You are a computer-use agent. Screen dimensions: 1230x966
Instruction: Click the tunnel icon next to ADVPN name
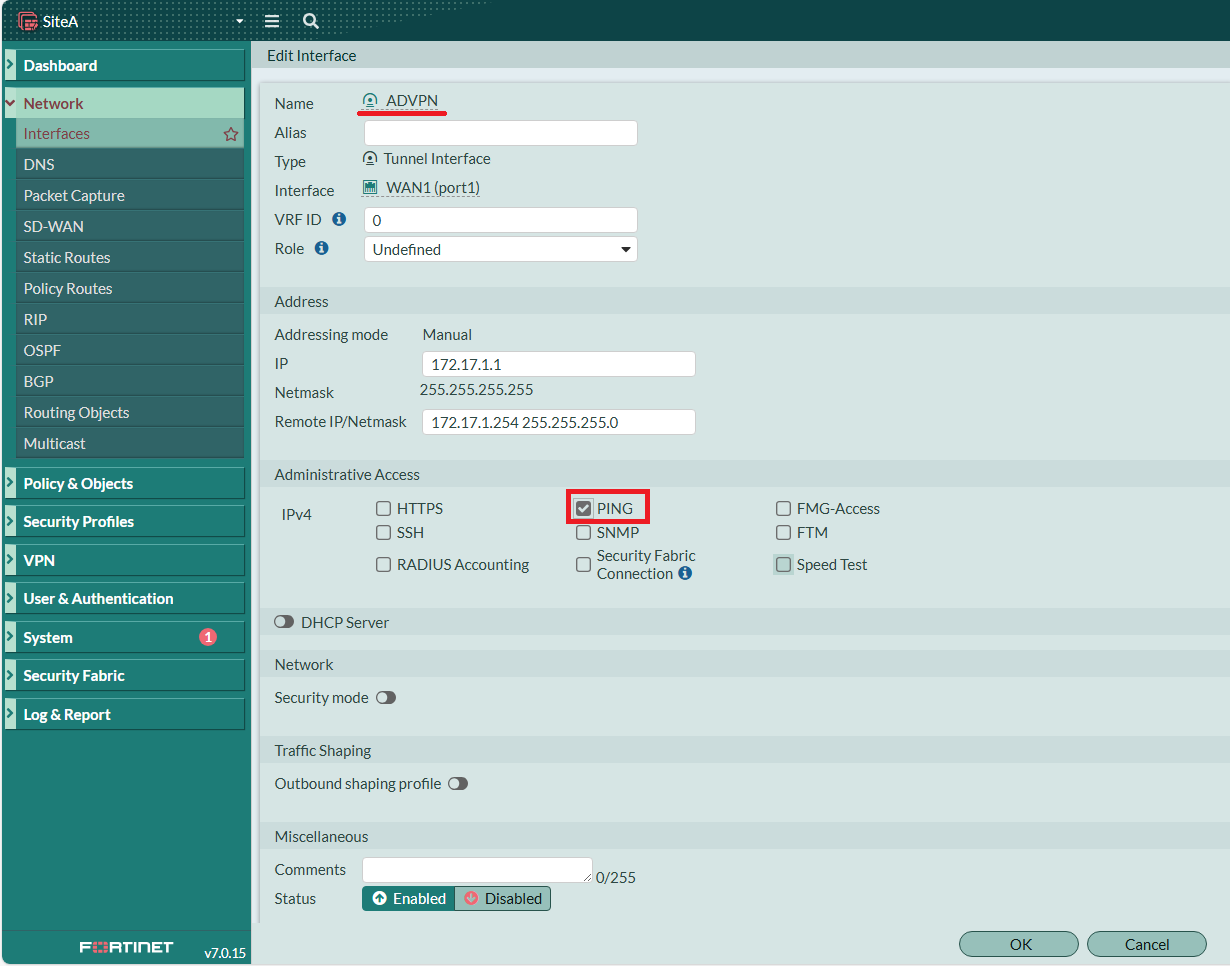(x=370, y=101)
